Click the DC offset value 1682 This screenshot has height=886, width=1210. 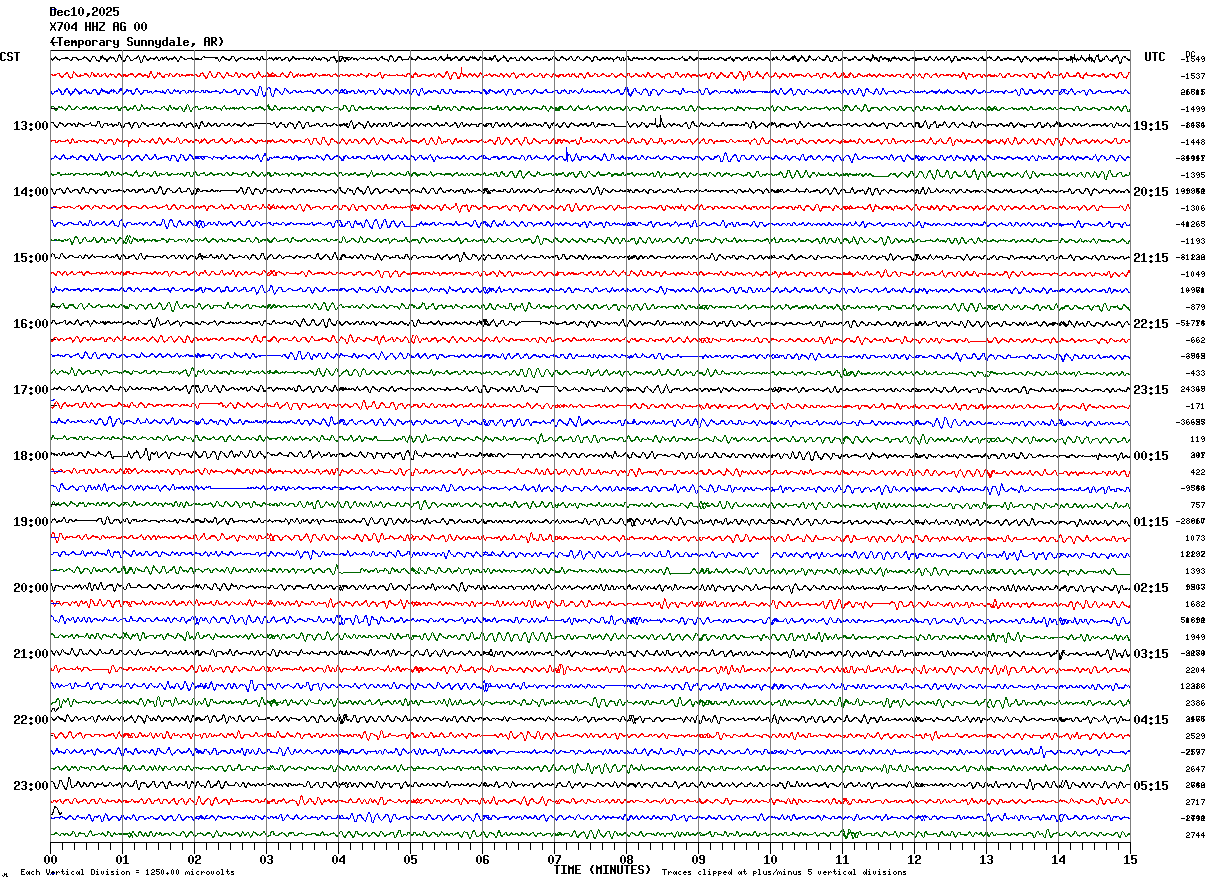click(x=1195, y=604)
